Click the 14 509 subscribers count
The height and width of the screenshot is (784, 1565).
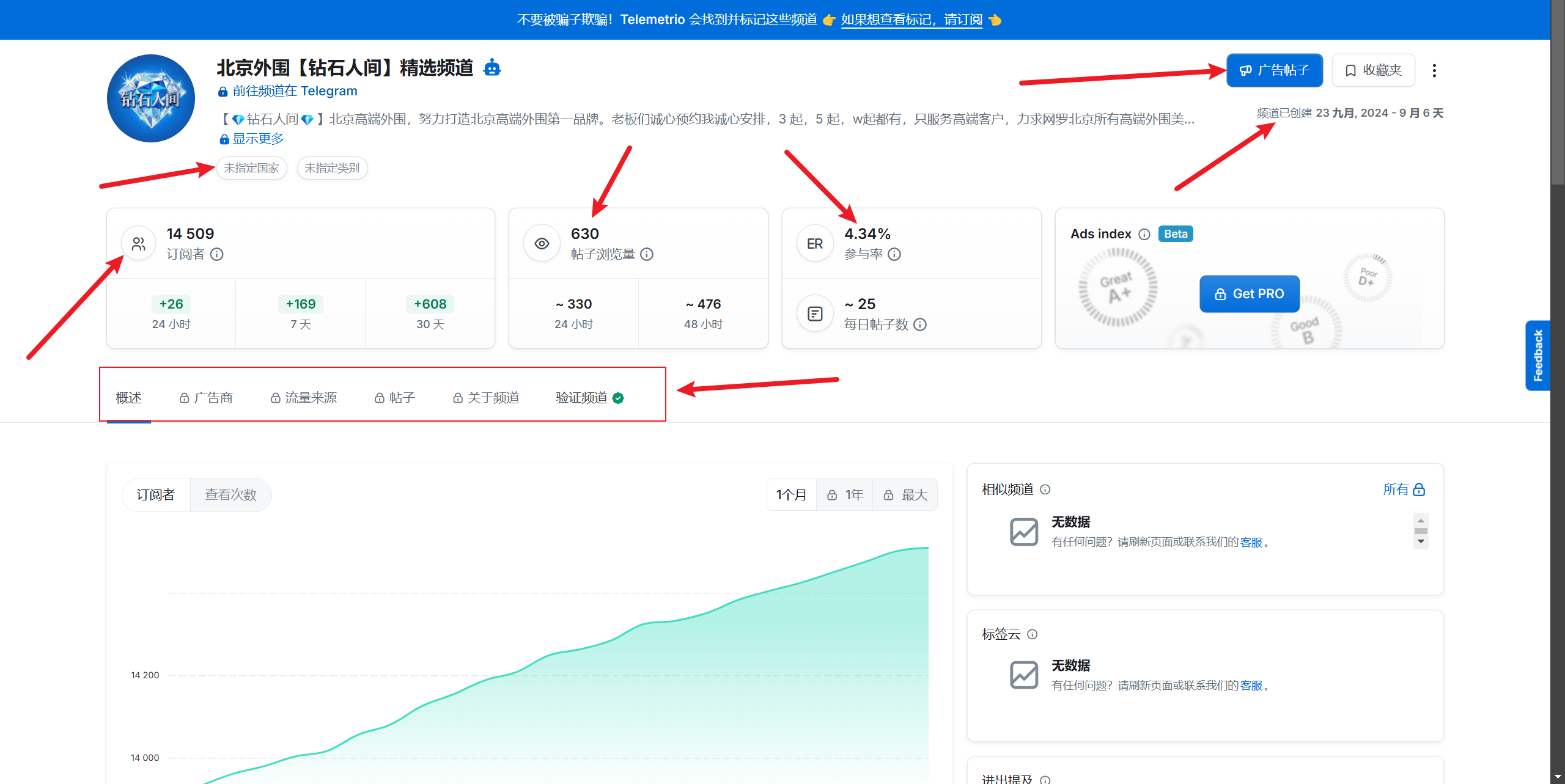click(x=190, y=234)
